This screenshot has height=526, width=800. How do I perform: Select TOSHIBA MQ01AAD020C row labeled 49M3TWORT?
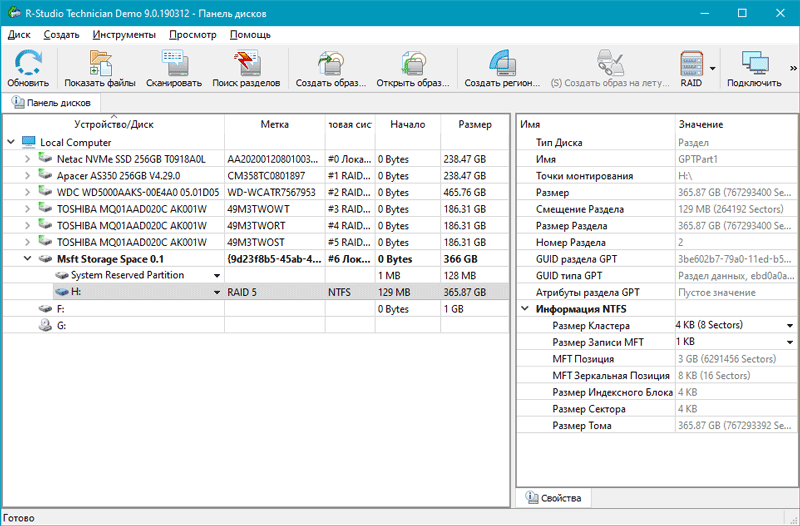pos(256,226)
